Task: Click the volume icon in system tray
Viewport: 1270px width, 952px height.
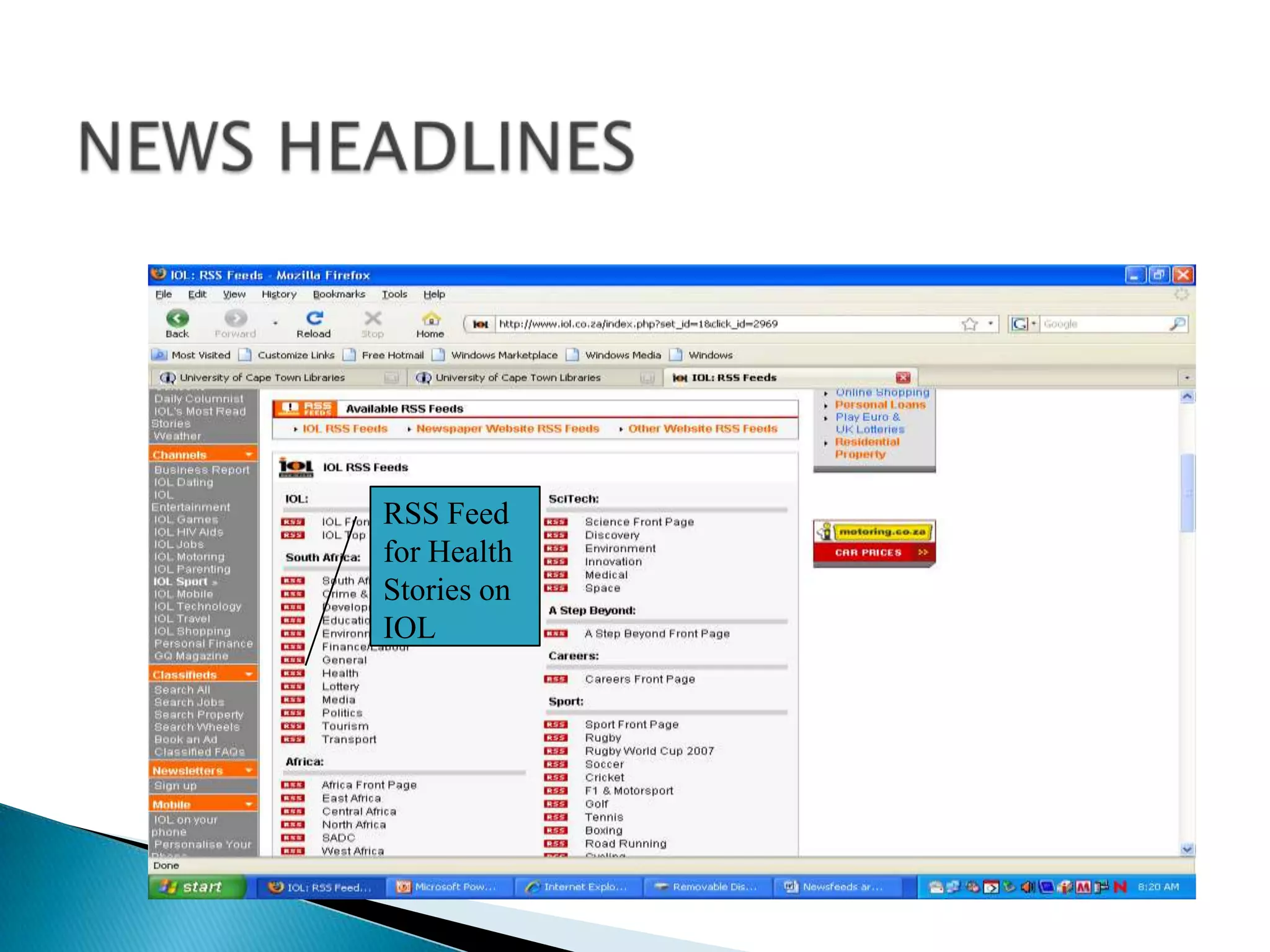Action: click(x=1027, y=887)
